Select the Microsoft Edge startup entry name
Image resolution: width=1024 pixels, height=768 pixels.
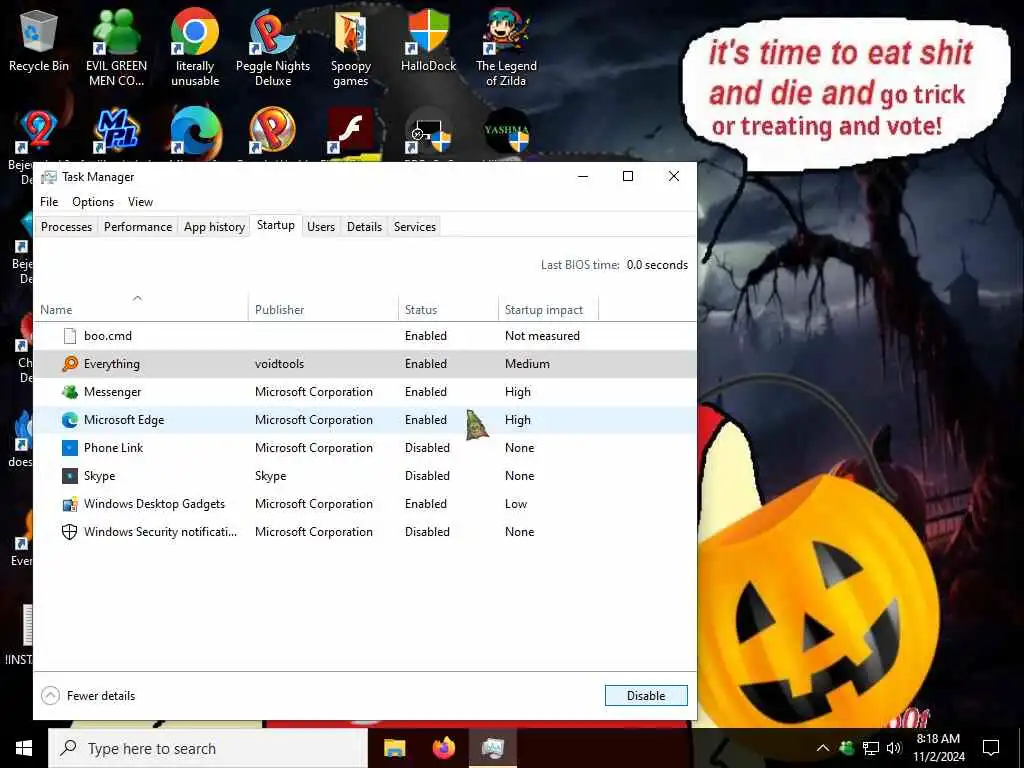(x=124, y=420)
